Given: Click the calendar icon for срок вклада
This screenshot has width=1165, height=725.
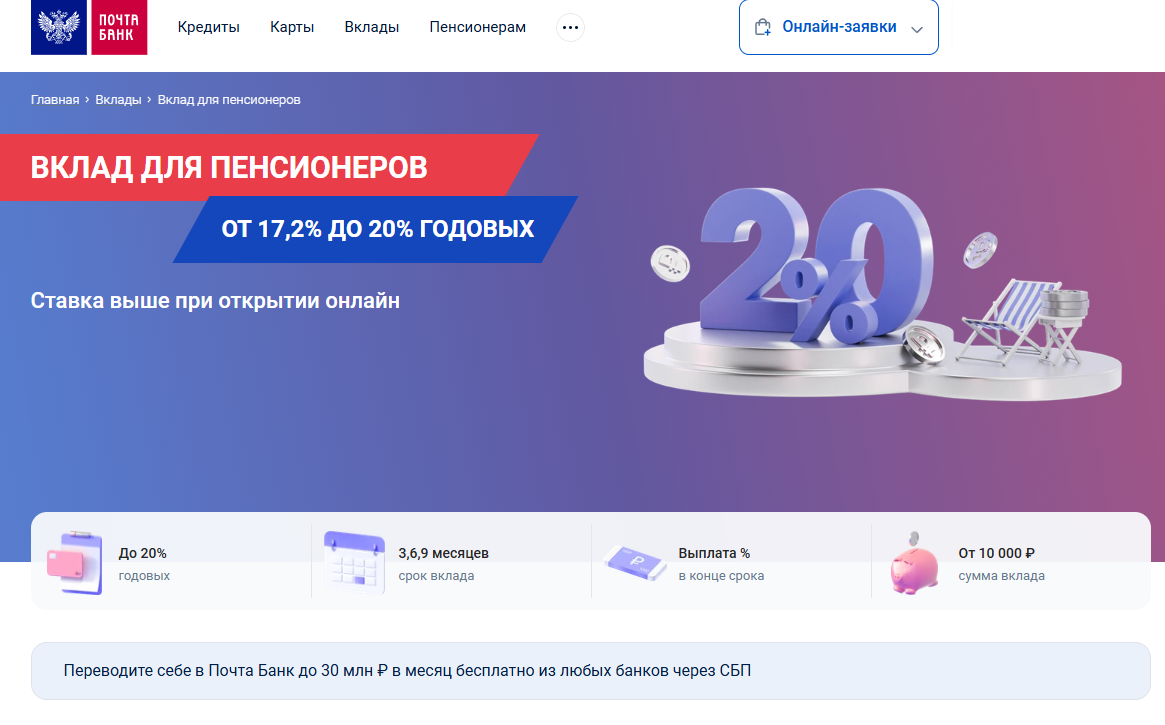Looking at the screenshot, I should [x=354, y=562].
